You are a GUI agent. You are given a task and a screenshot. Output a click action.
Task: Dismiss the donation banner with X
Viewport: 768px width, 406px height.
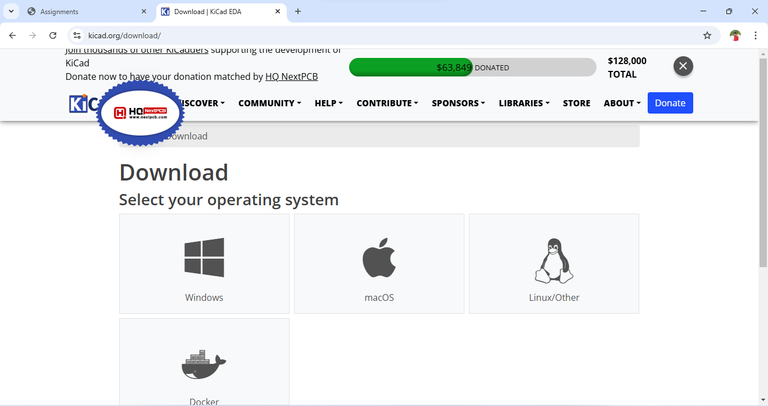(x=683, y=66)
